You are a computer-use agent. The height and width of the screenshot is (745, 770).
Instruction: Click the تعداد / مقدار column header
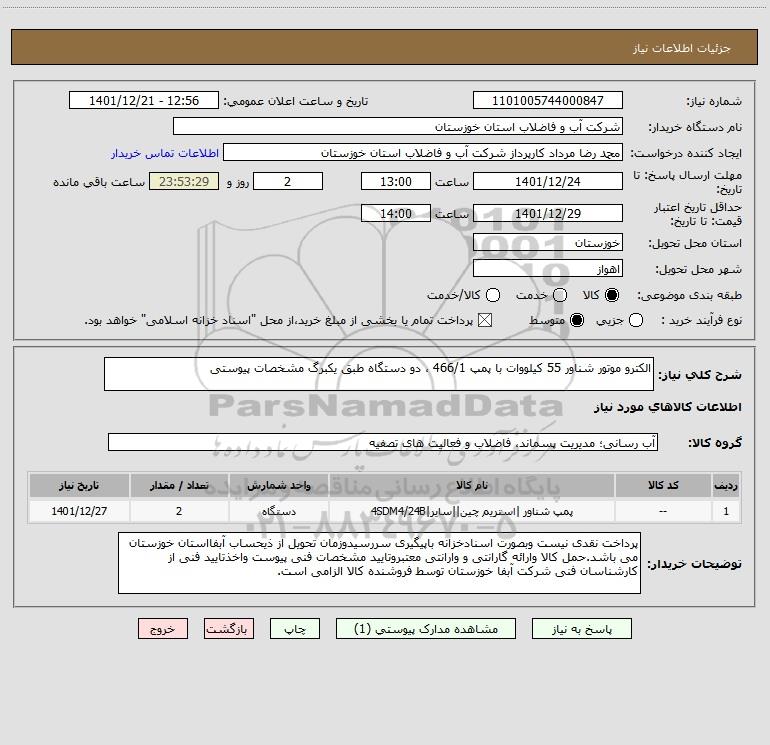click(x=179, y=485)
